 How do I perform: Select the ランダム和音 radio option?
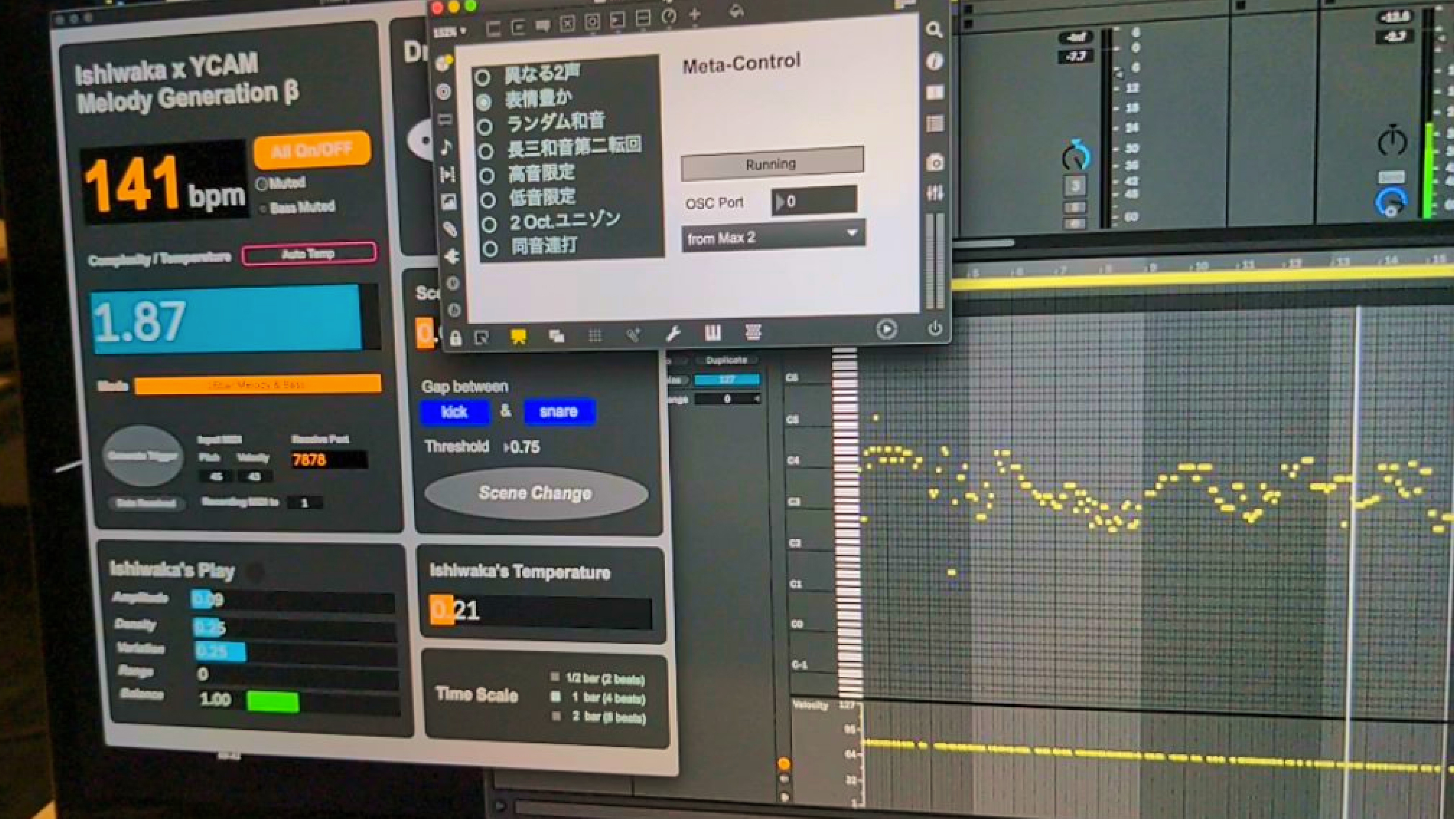pyautogui.click(x=485, y=127)
